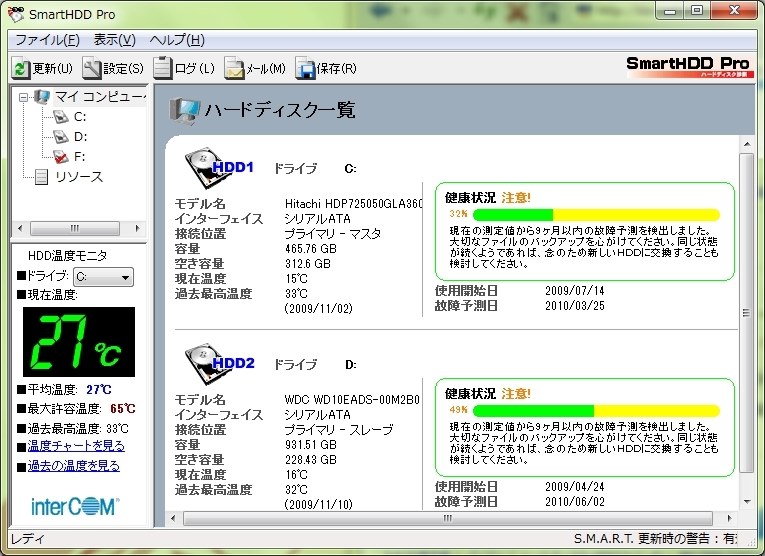Screen dimensions: 765x556
Task: Click the SmartHDD Pro logo banner
Action: (688, 67)
